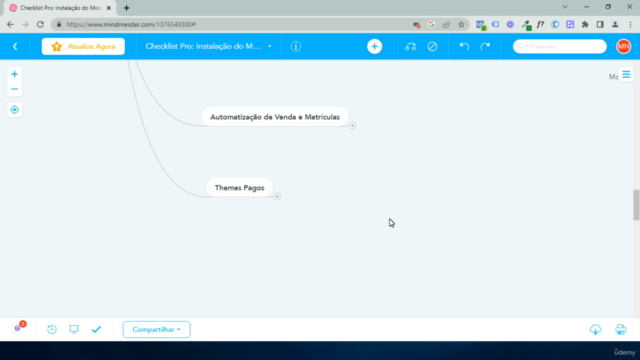Expand Automatização de Venda e Matrículas node
Image resolution: width=640 pixels, height=360 pixels.
click(x=353, y=126)
